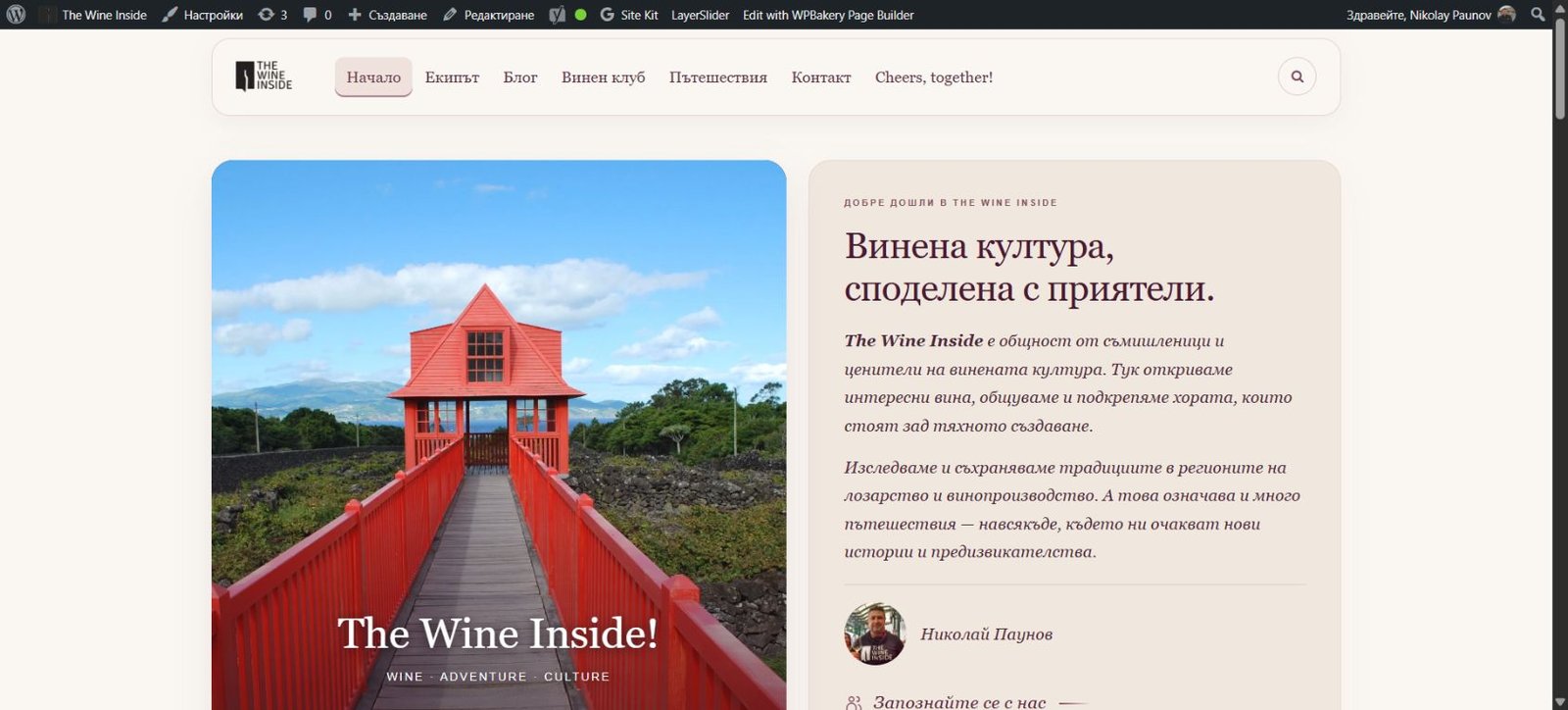
Task: Open the circular search button in site header
Action: click(x=1297, y=76)
